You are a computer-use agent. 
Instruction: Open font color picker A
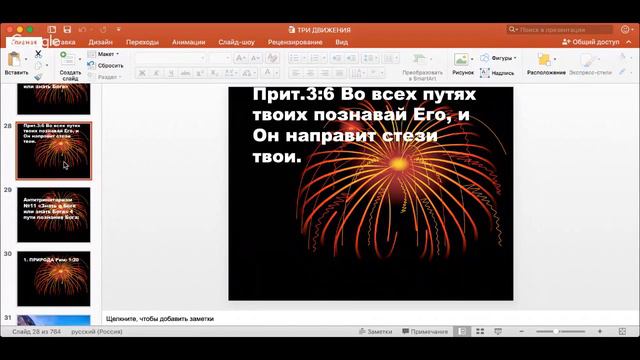[x=267, y=73]
